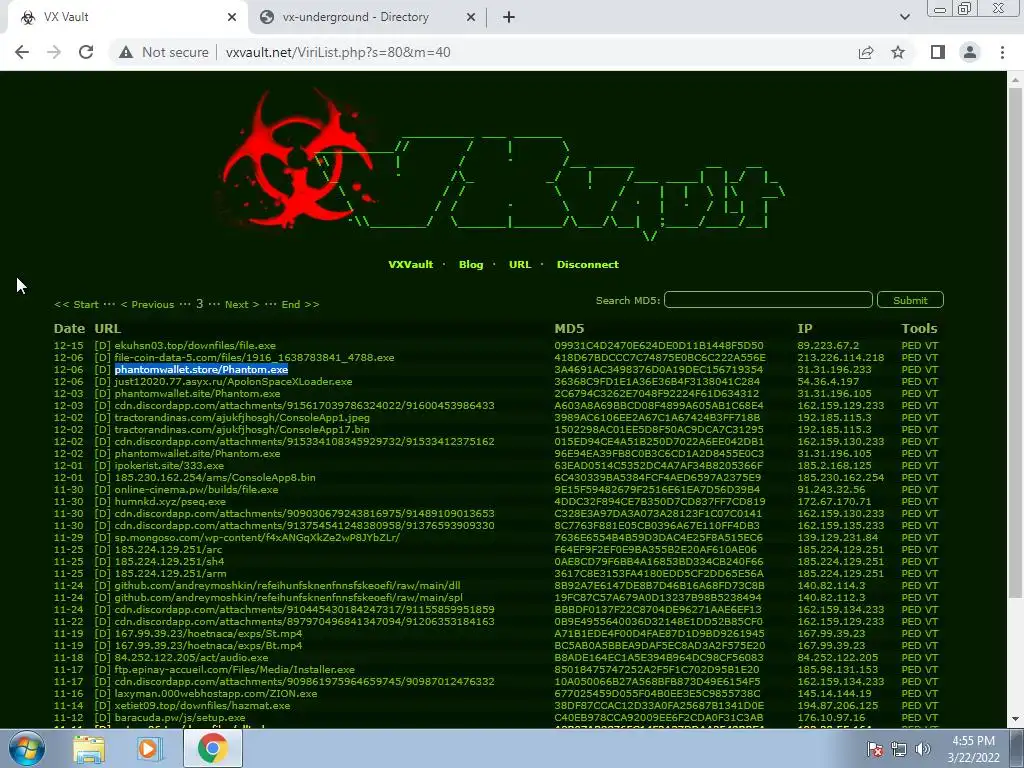Click the address bar URL
1024x768 pixels.
[338, 52]
